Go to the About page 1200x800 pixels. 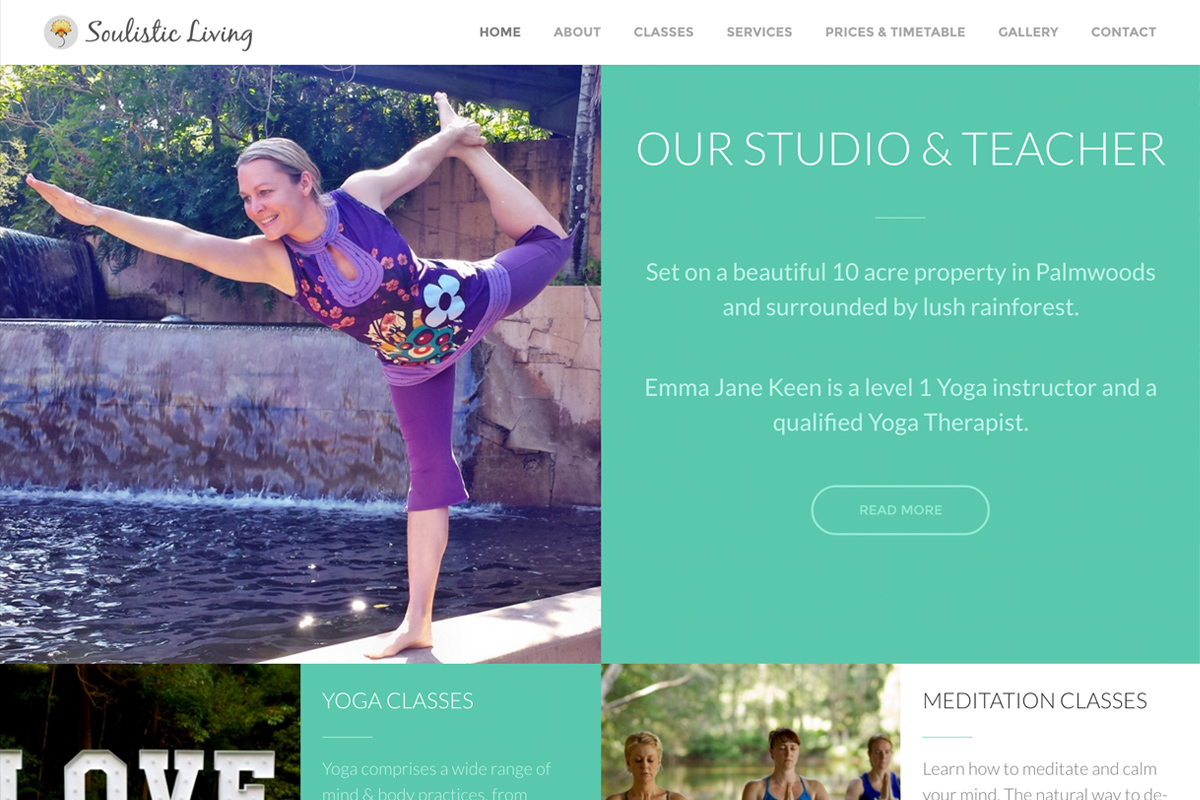[x=577, y=32]
